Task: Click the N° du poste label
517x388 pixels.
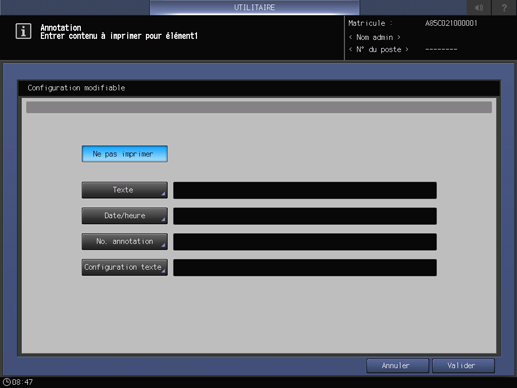Action: point(379,49)
